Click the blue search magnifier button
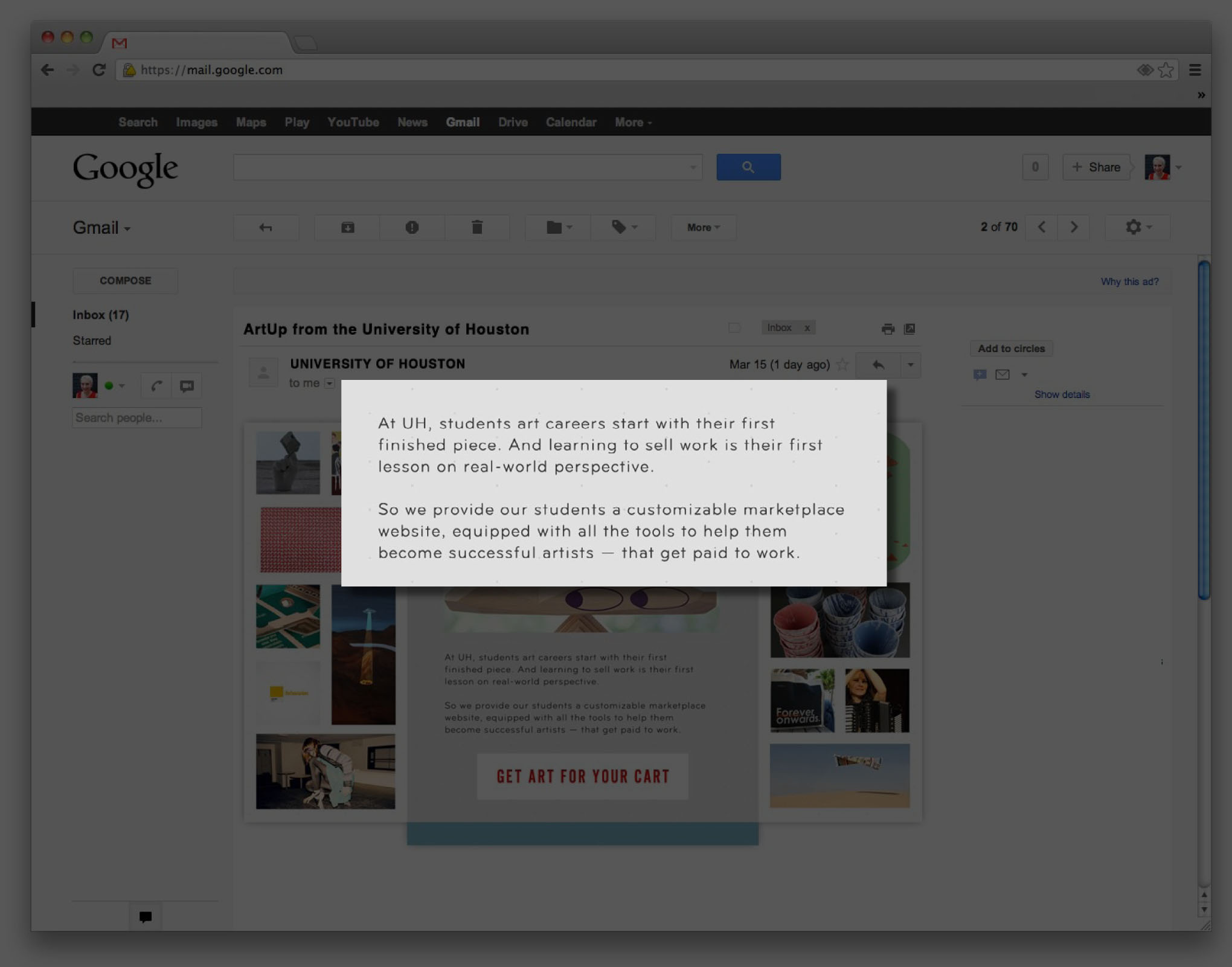 pyautogui.click(x=748, y=167)
